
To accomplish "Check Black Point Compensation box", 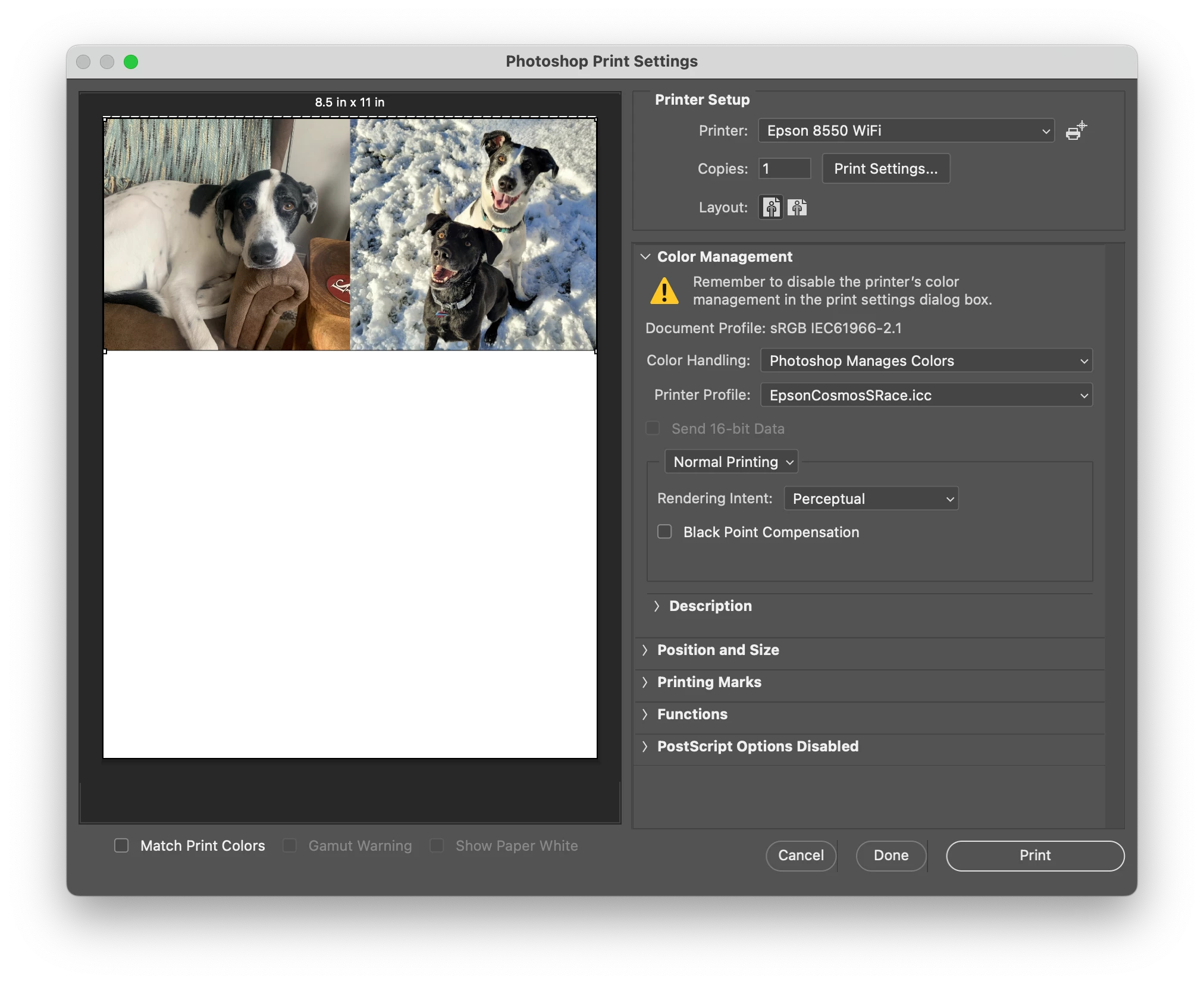I will 664,532.
